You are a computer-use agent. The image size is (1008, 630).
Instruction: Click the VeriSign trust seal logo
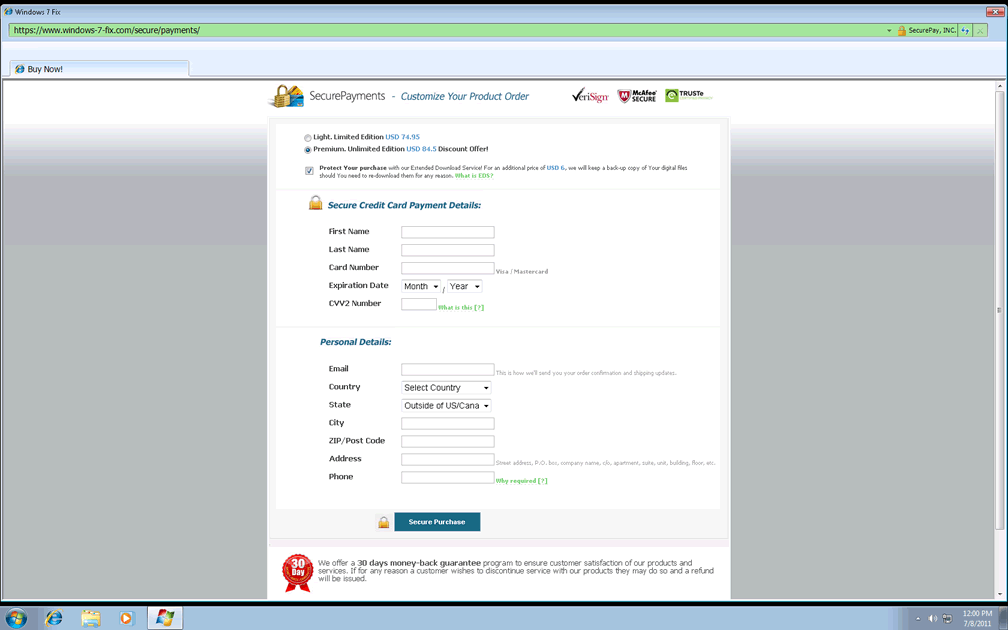click(x=590, y=96)
